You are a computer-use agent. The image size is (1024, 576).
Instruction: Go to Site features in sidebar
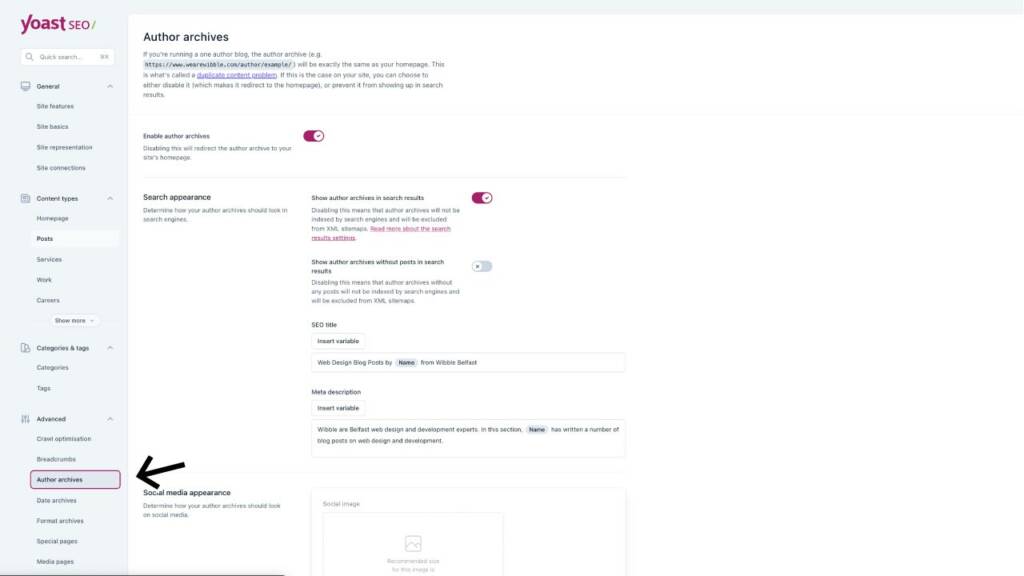[x=55, y=106]
